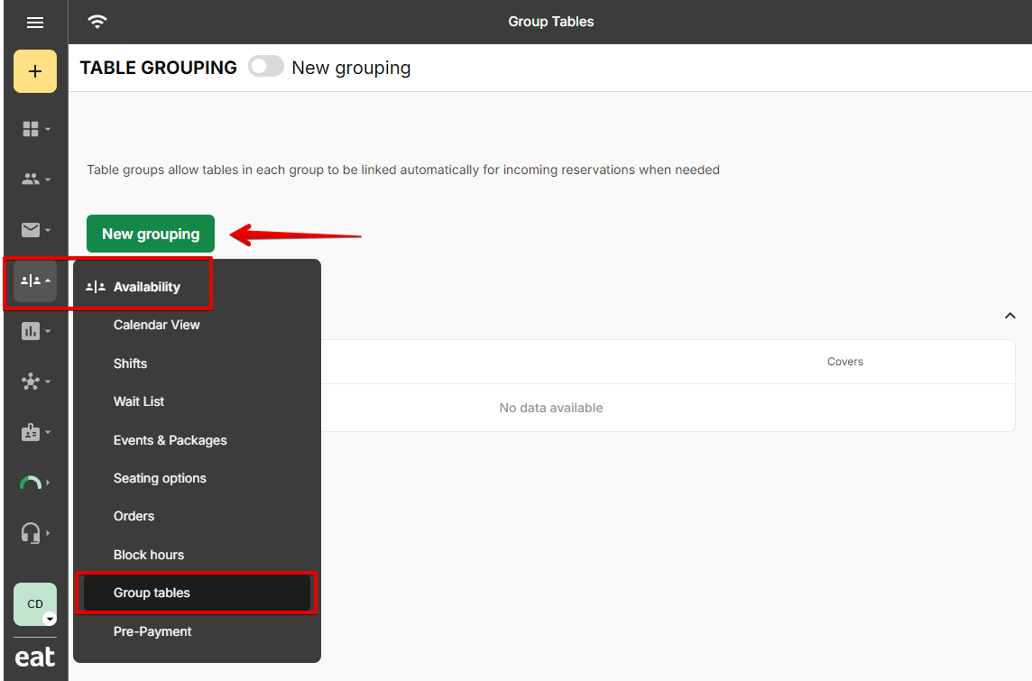
Task: Click the Covers column header
Action: [x=845, y=362]
